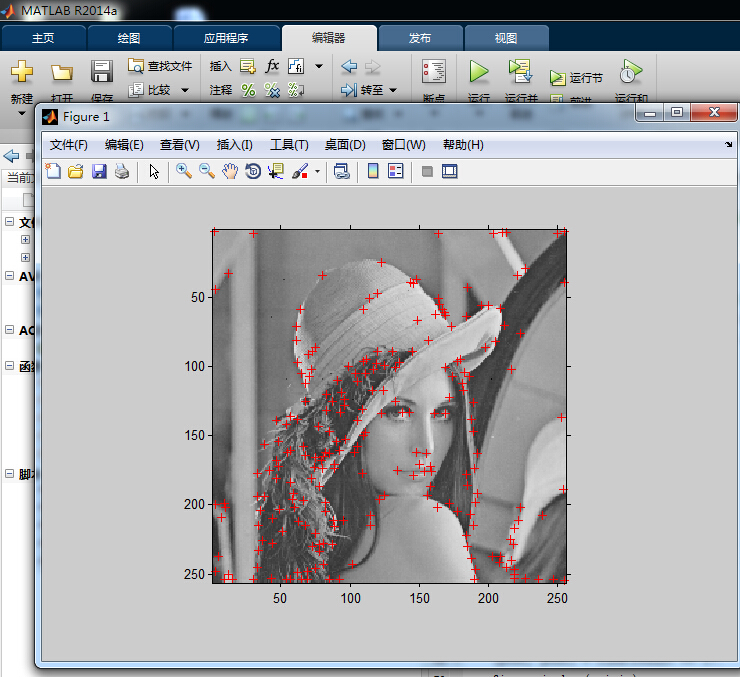Open Figure 窗口(W) menu
This screenshot has width=740, height=677.
404,145
